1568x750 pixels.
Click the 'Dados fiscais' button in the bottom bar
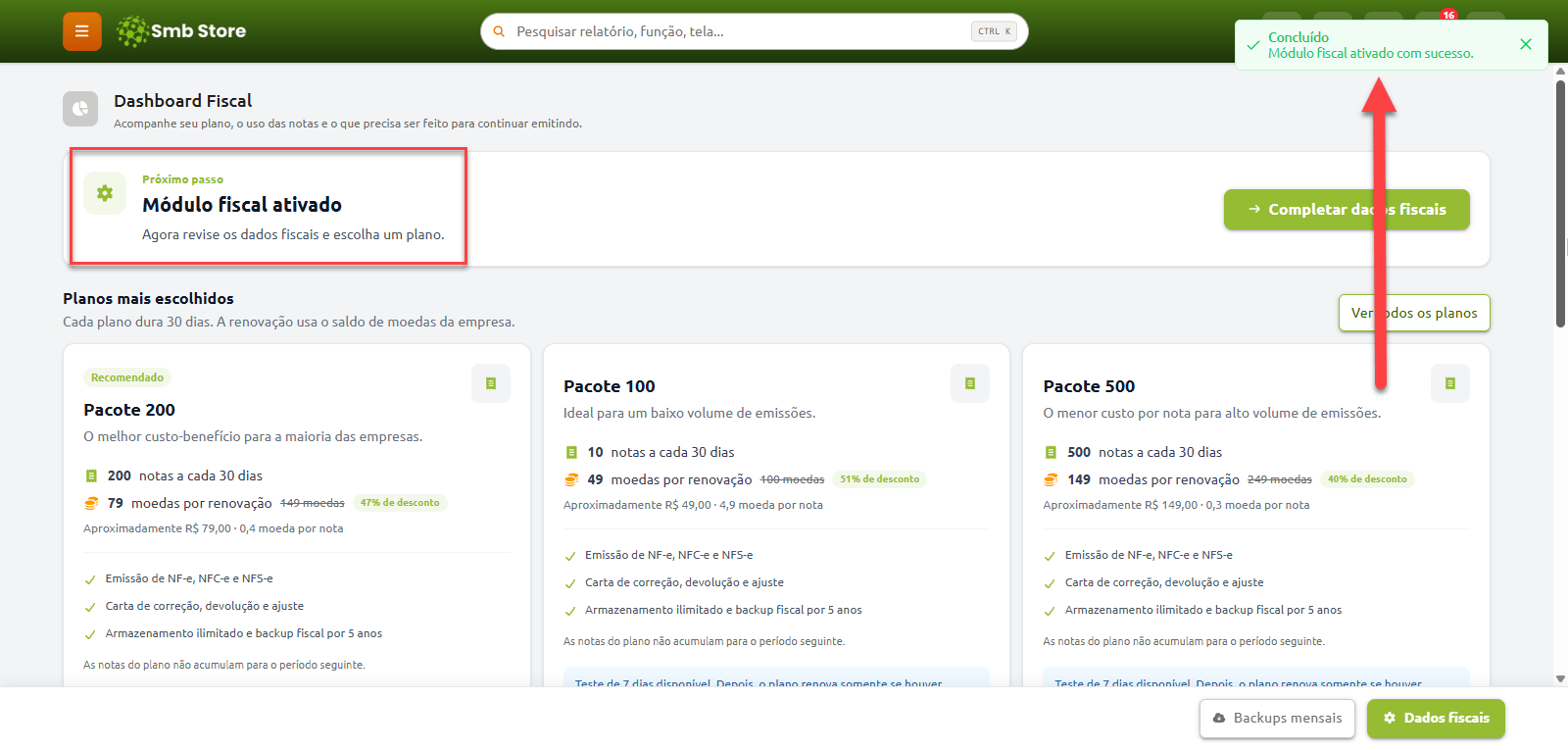point(1436,719)
